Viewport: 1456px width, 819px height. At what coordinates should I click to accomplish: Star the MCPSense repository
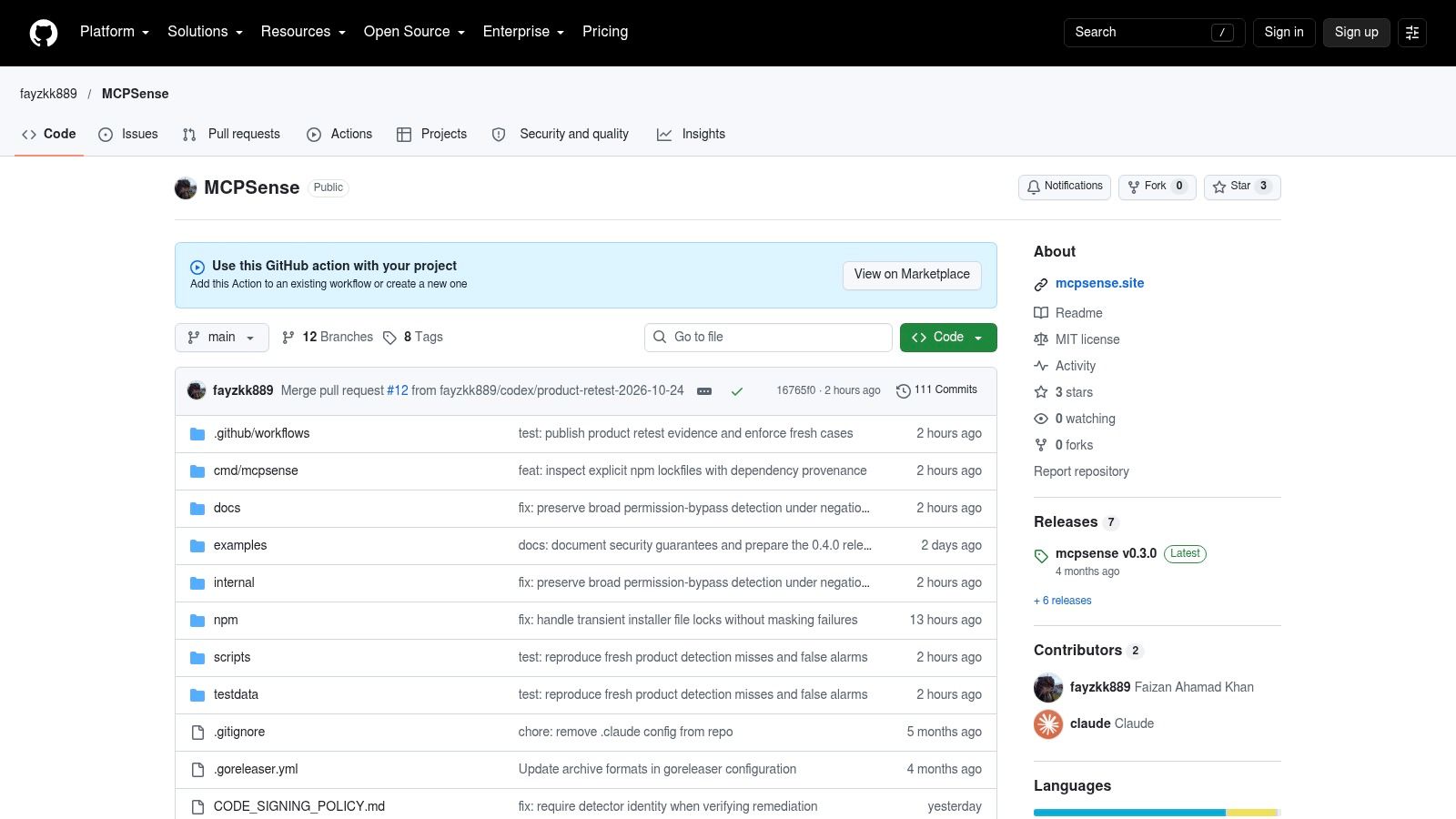1242,187
